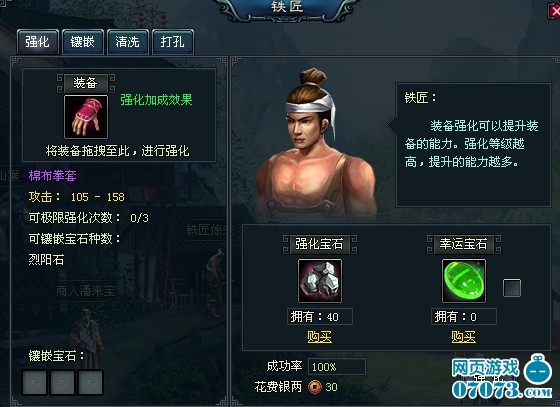
Task: Switch to the 强化 tab
Action: tap(38, 42)
